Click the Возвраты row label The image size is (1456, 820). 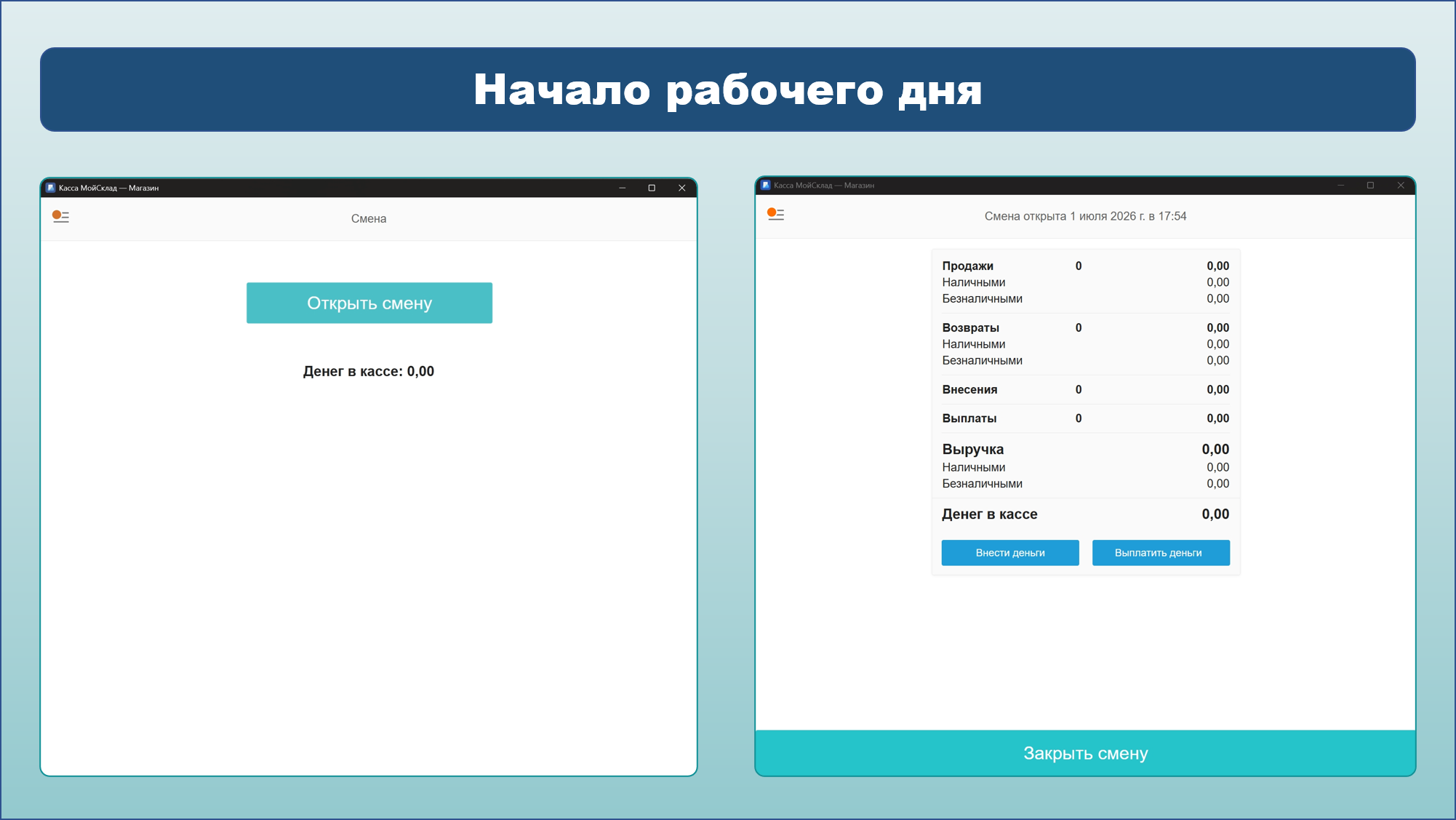[x=970, y=328]
